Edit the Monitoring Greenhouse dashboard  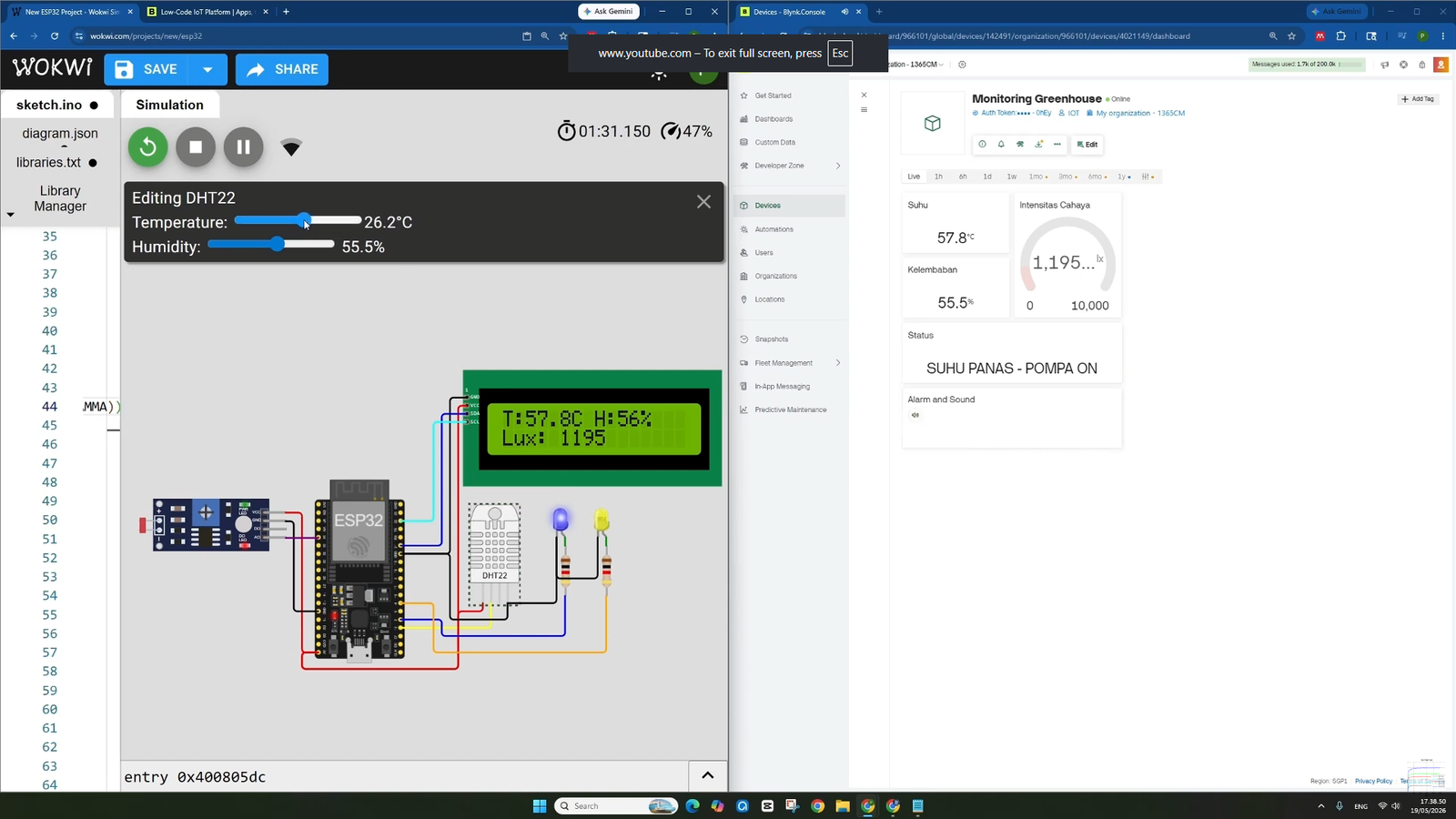1087,144
